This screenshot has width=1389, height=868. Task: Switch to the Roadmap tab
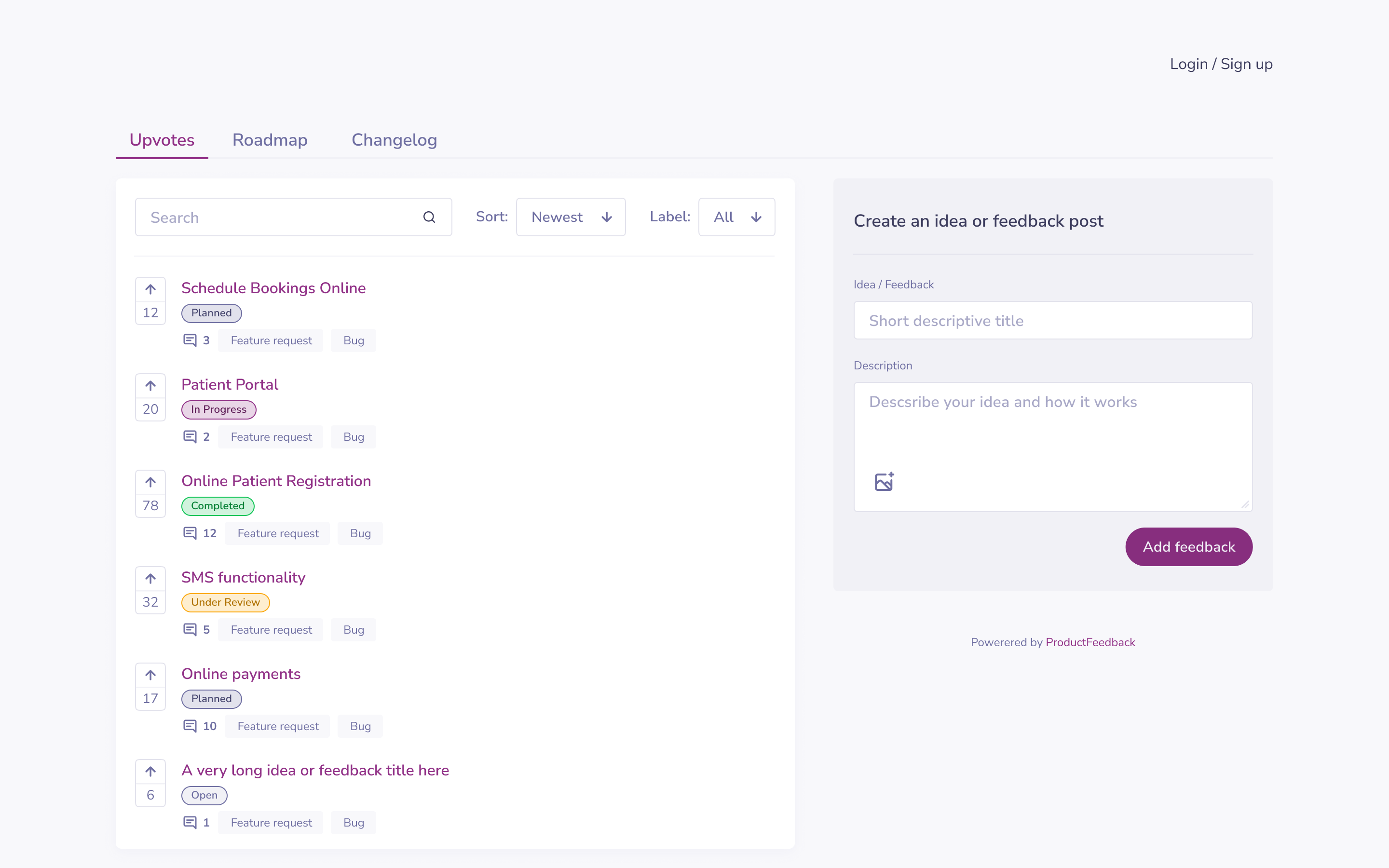pos(270,140)
